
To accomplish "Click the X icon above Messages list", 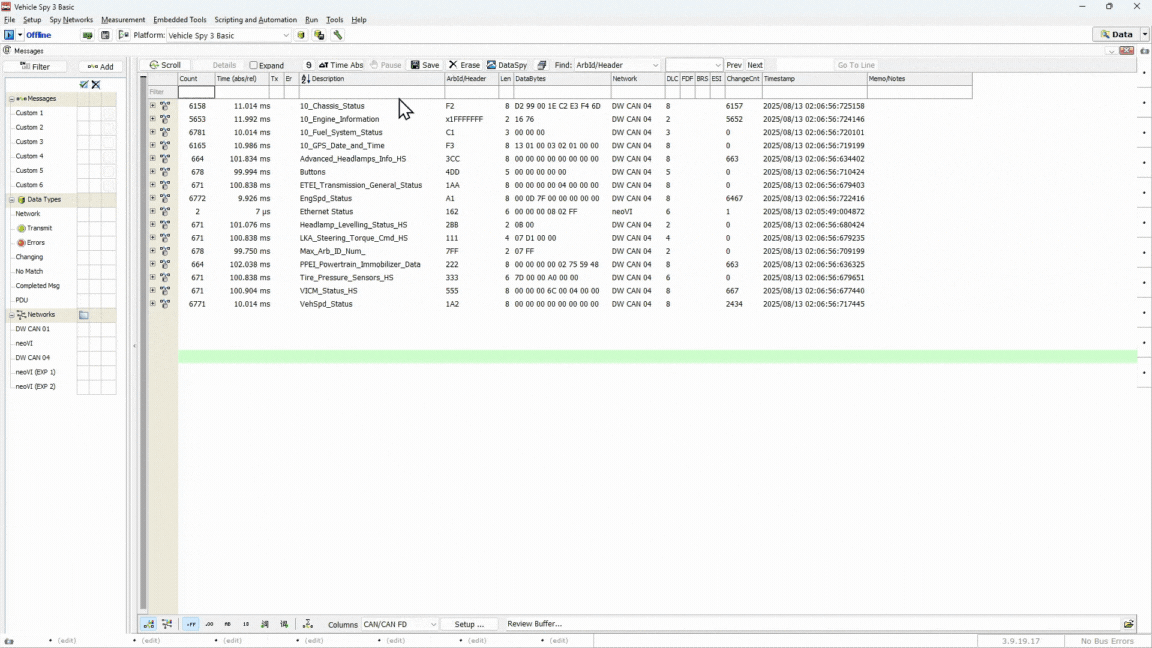I will click(x=96, y=85).
